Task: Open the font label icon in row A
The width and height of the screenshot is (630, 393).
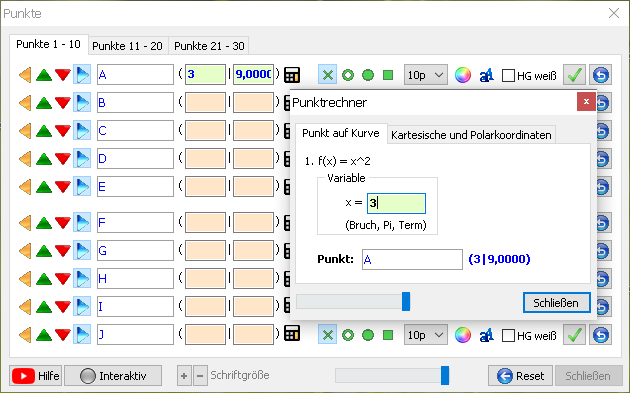Action: tap(486, 75)
